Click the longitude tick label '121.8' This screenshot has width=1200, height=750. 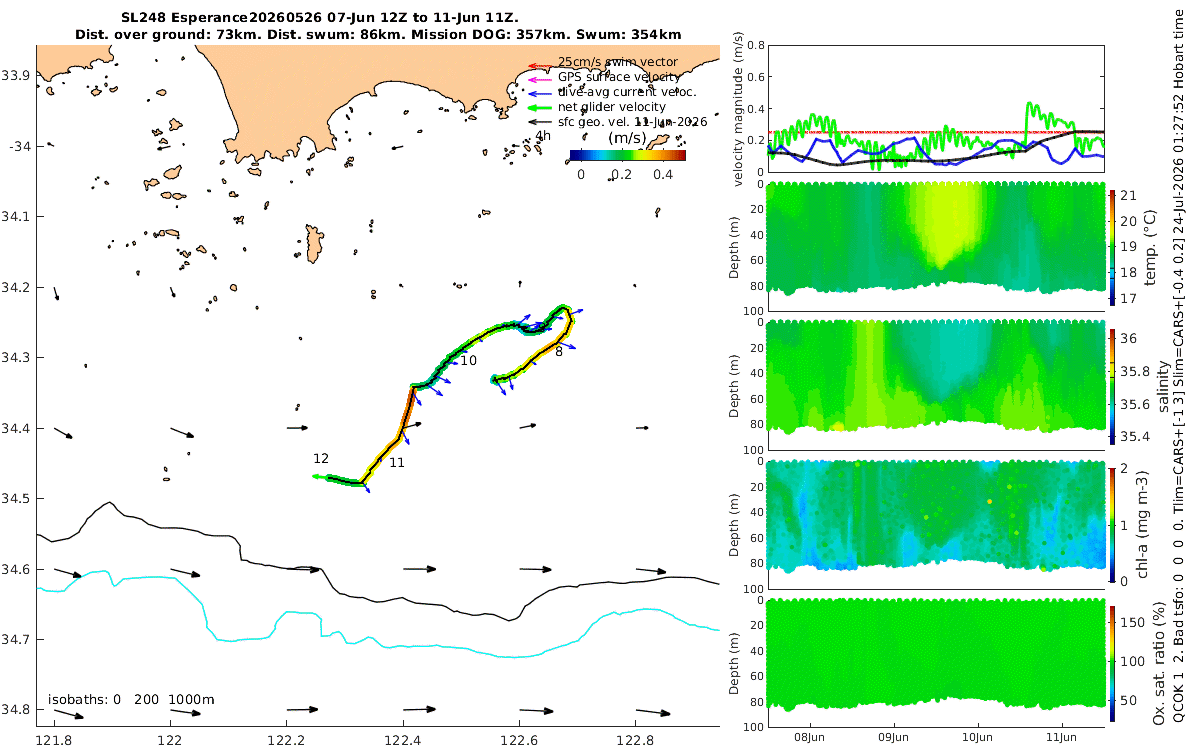coord(53,741)
